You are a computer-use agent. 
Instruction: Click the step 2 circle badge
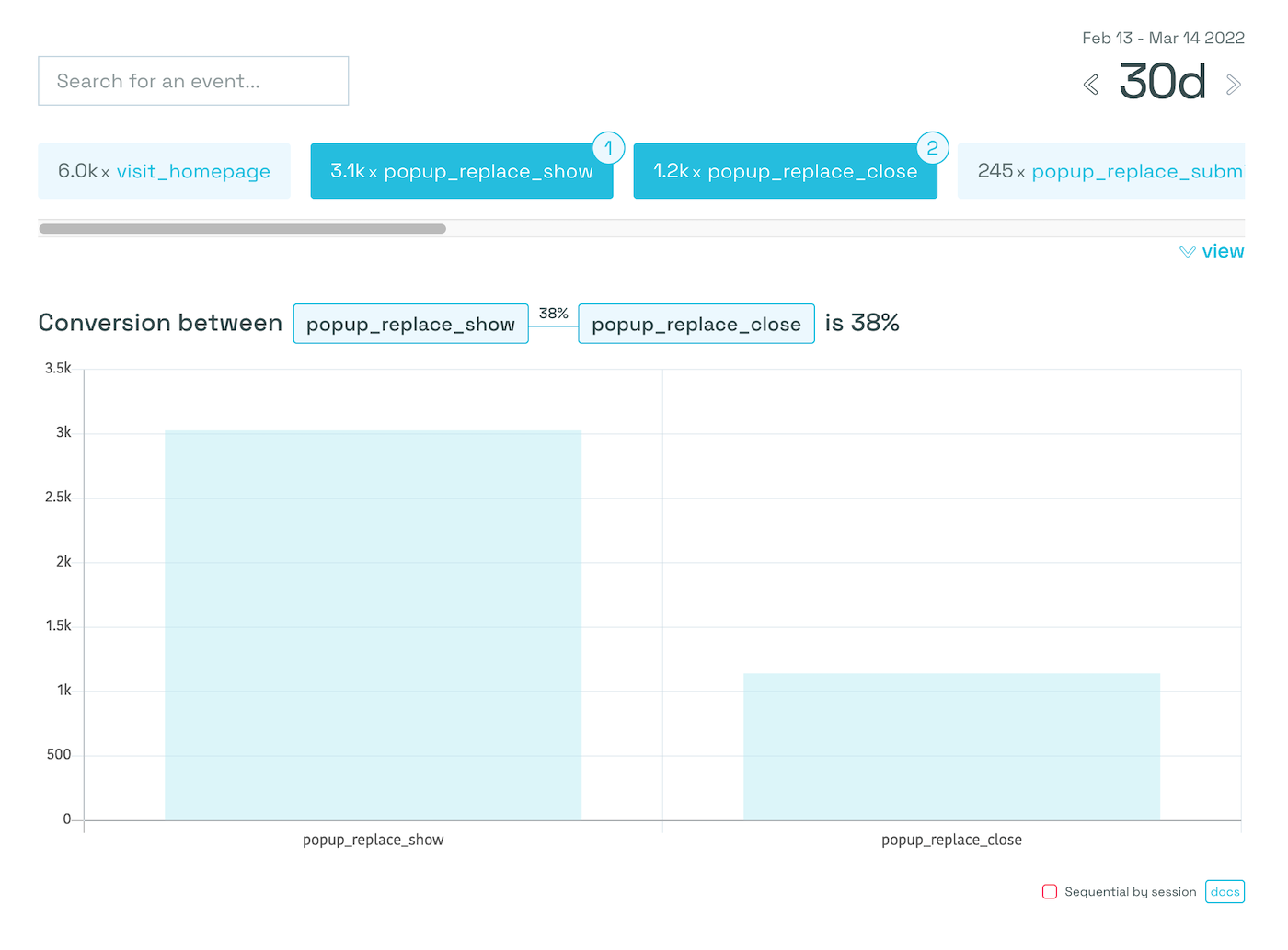[932, 148]
